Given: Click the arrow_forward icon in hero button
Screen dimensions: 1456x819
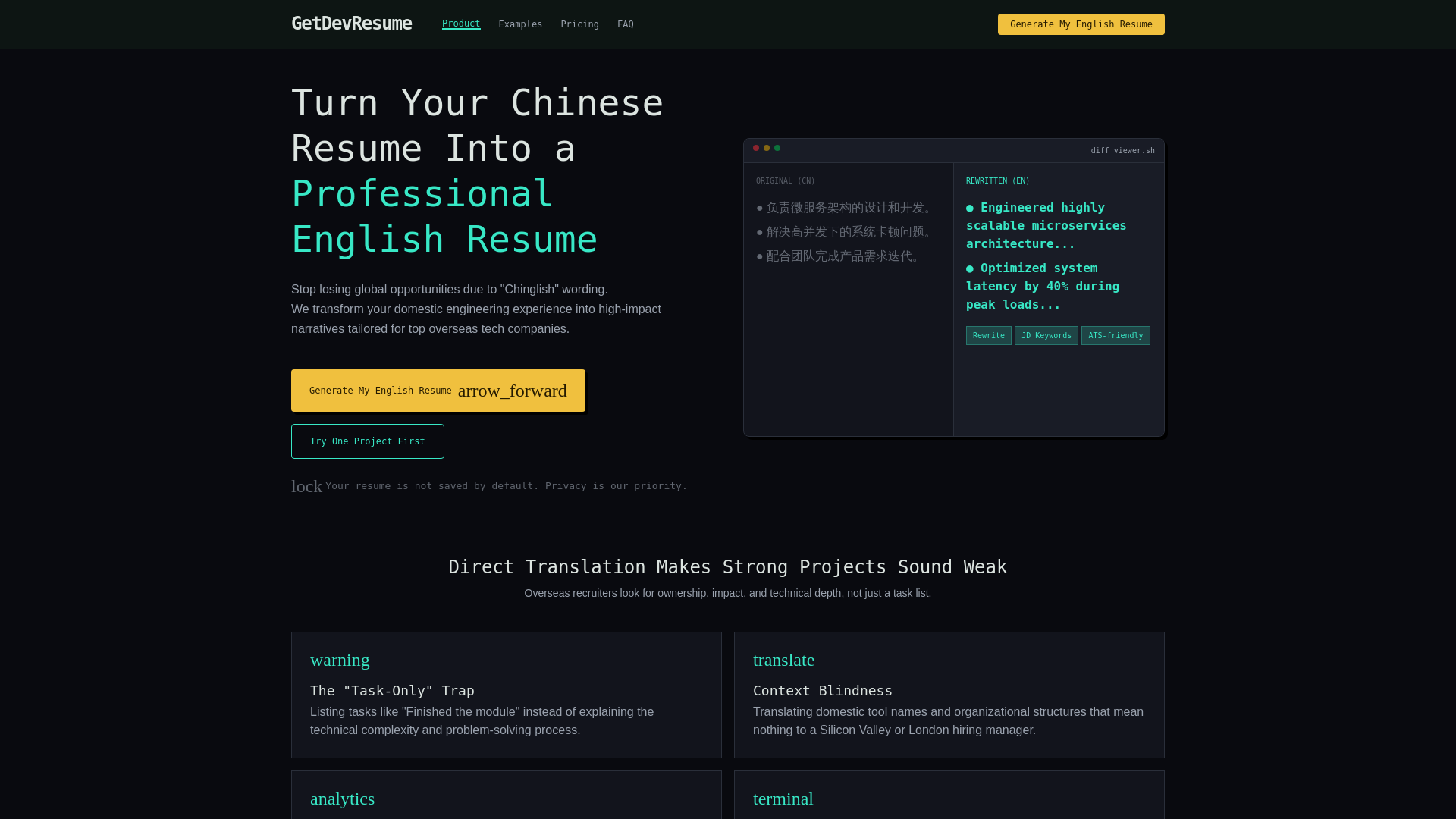Looking at the screenshot, I should pyautogui.click(x=513, y=391).
